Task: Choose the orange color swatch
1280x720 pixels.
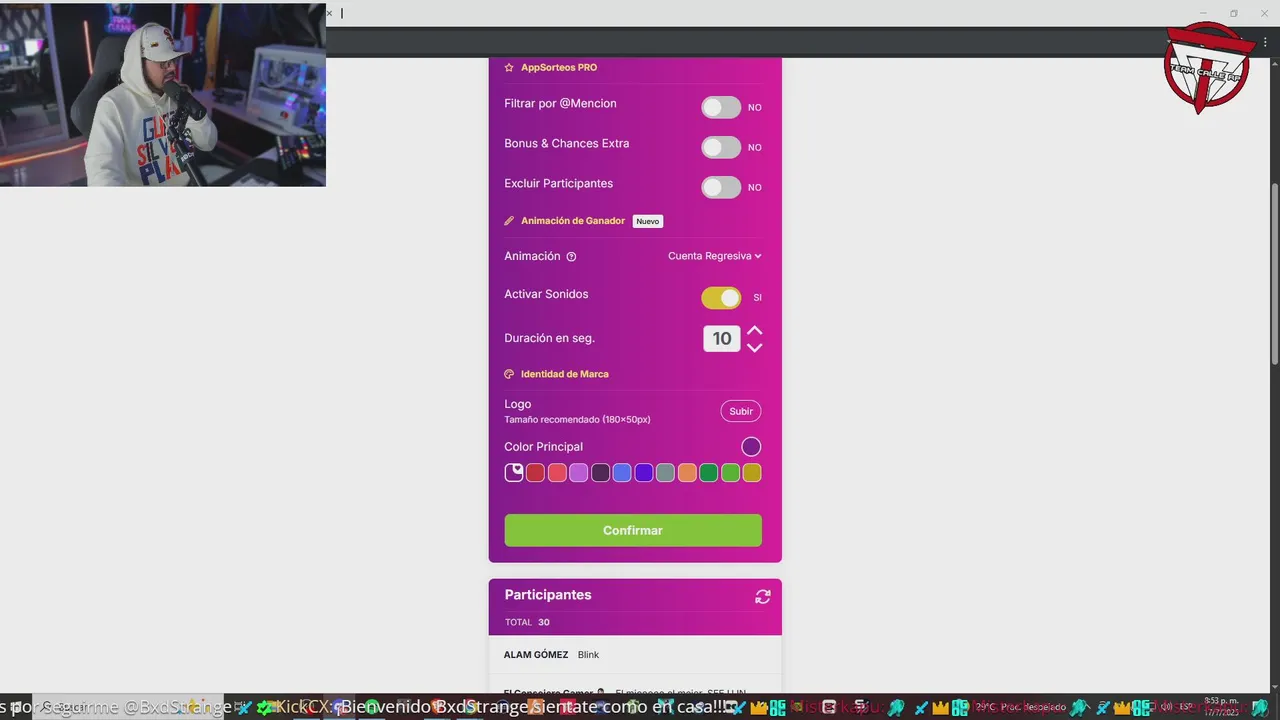Action: click(x=687, y=472)
